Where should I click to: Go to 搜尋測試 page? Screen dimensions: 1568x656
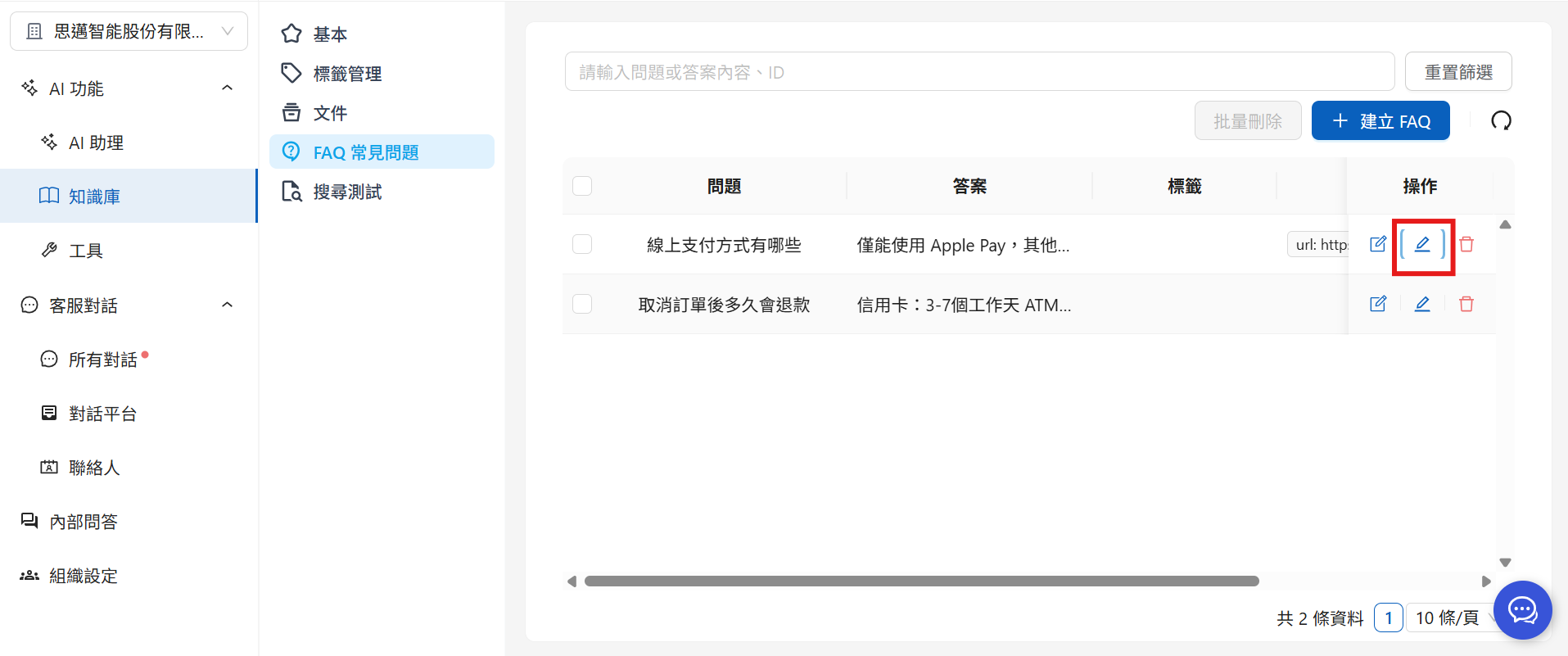pos(347,192)
